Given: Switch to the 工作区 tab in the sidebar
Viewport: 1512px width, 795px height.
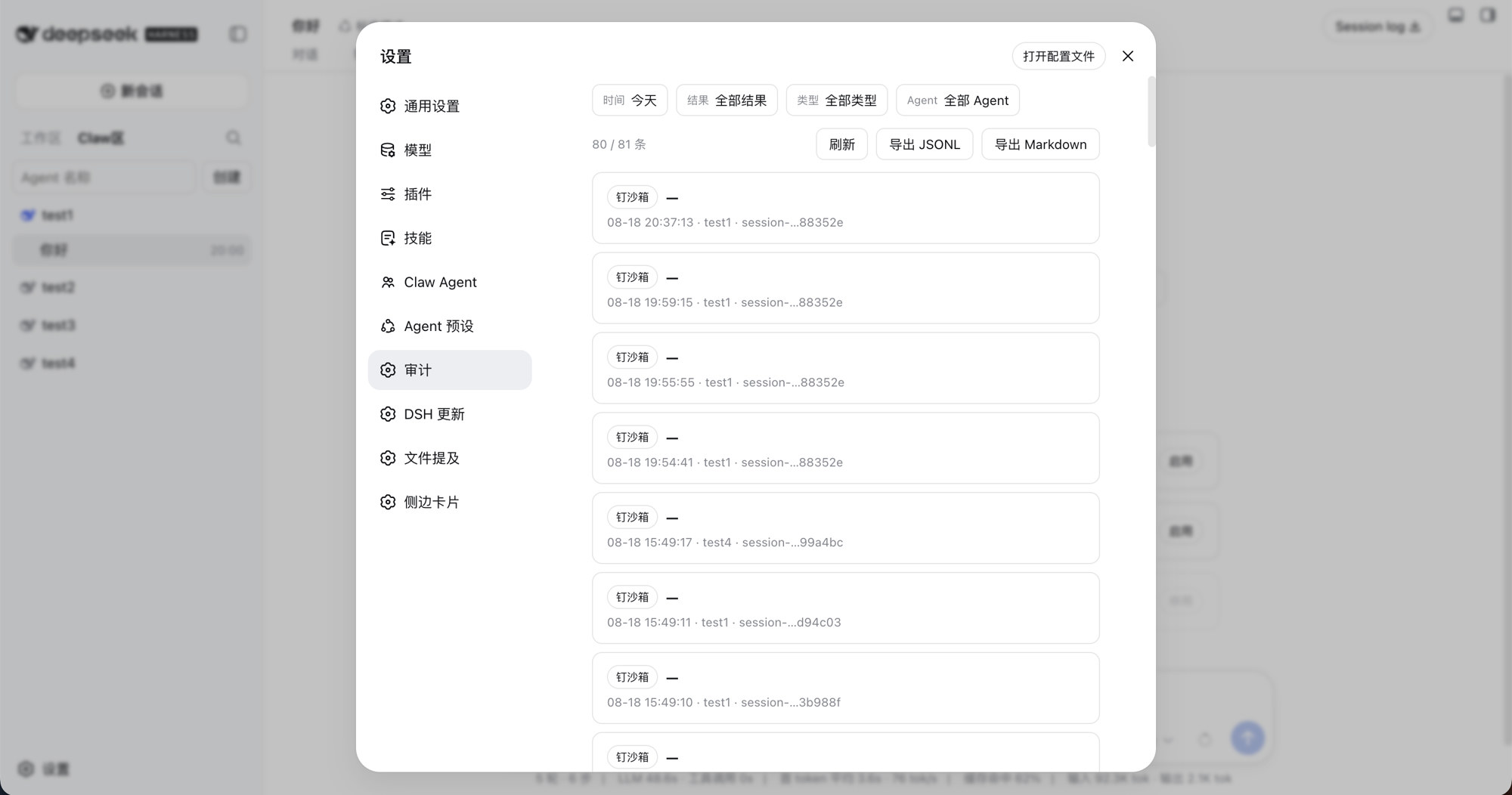Looking at the screenshot, I should [41, 138].
